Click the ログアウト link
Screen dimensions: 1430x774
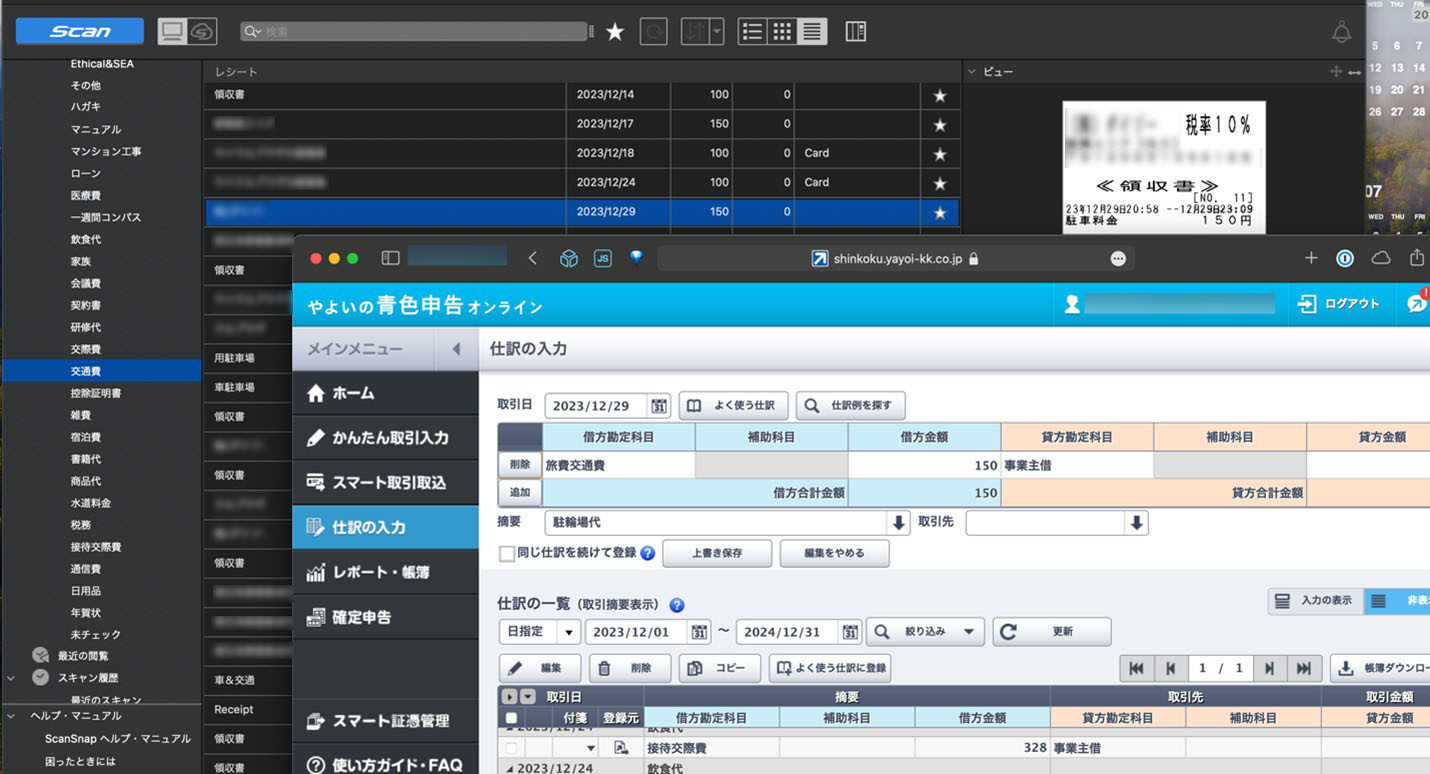[1338, 304]
